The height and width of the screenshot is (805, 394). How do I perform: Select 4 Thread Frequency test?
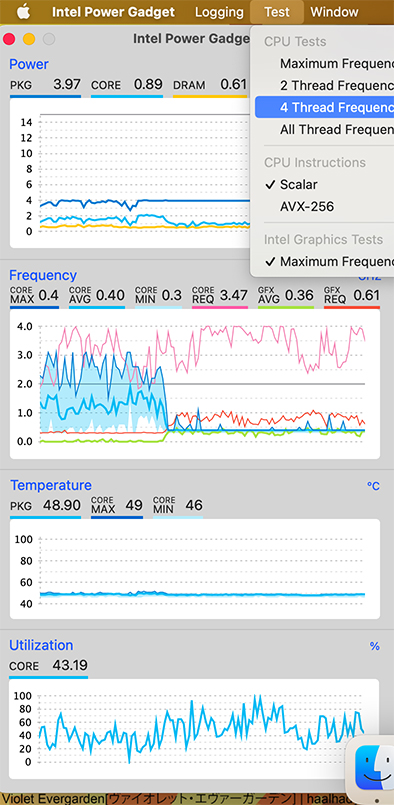(x=324, y=107)
